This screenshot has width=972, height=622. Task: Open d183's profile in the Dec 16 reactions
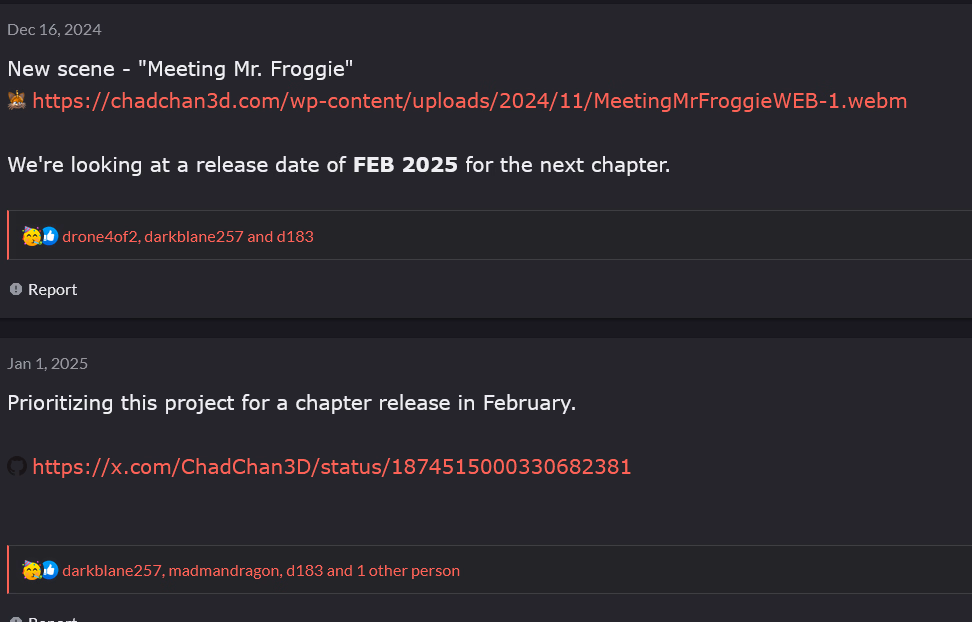(x=295, y=237)
